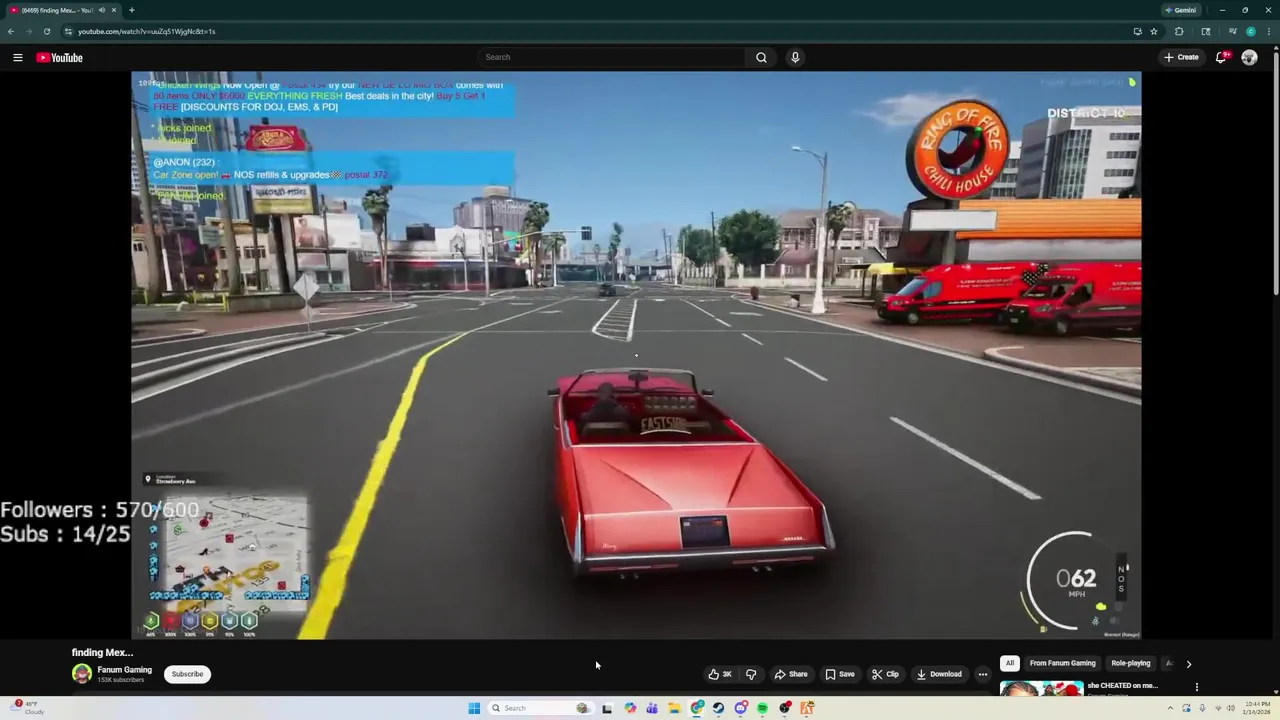
Task: Open the Windows Start menu
Action: coord(474,708)
